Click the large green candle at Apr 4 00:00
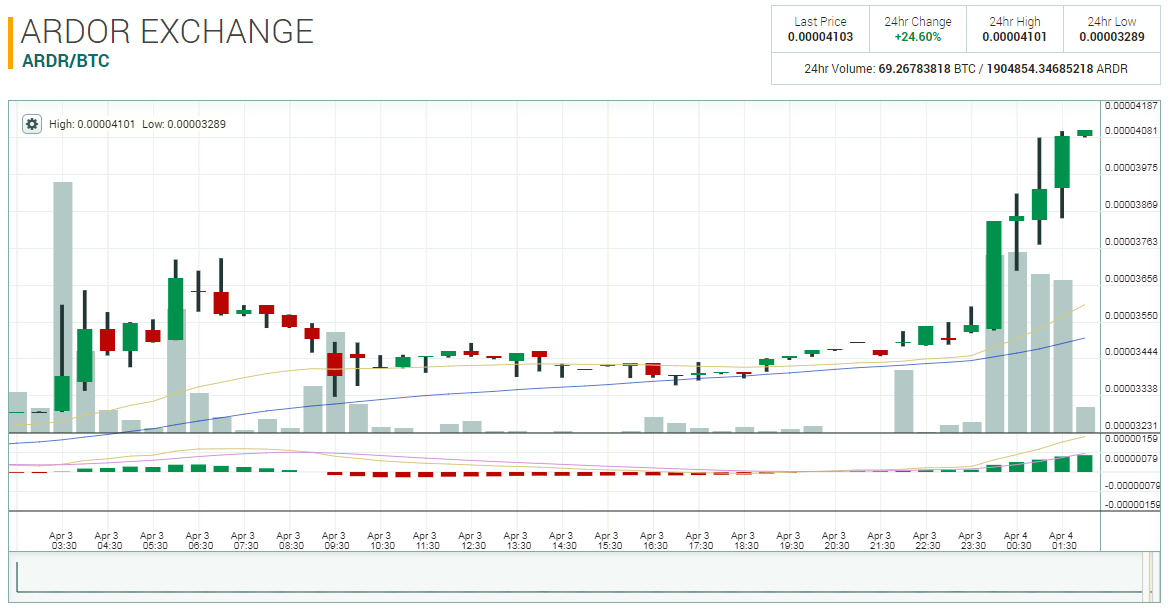Screen dimensions: 1171x612 994,275
